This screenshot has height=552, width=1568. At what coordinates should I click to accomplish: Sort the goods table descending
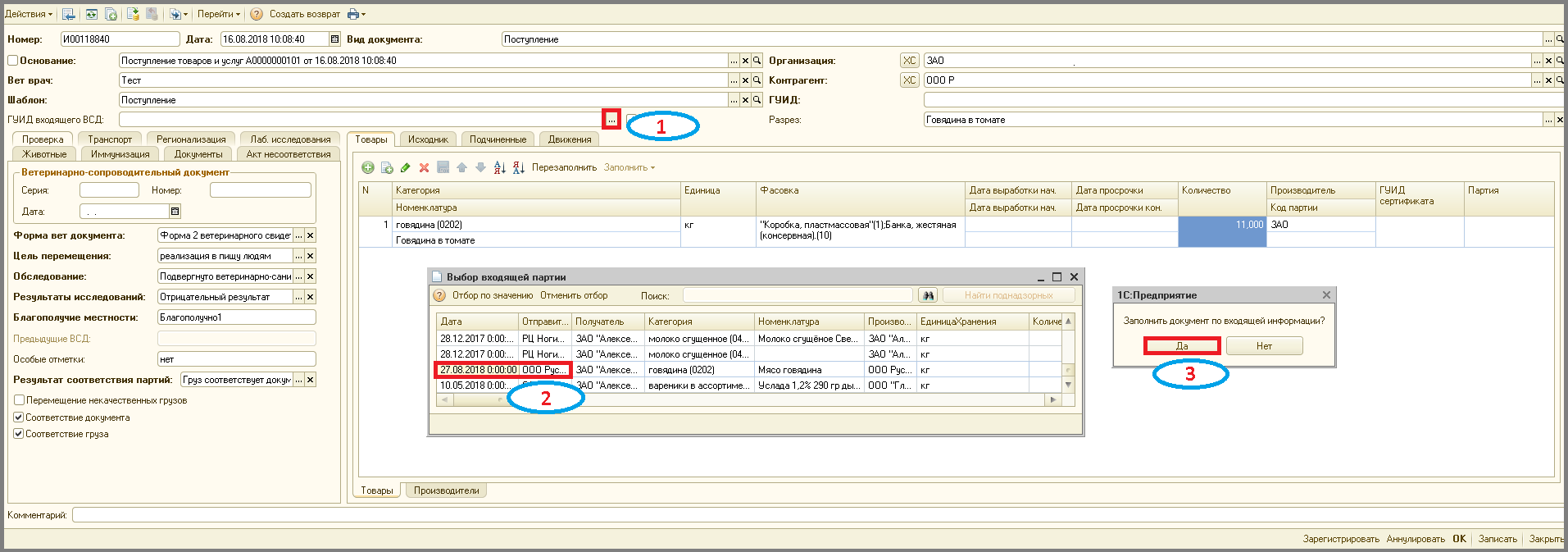point(519,167)
